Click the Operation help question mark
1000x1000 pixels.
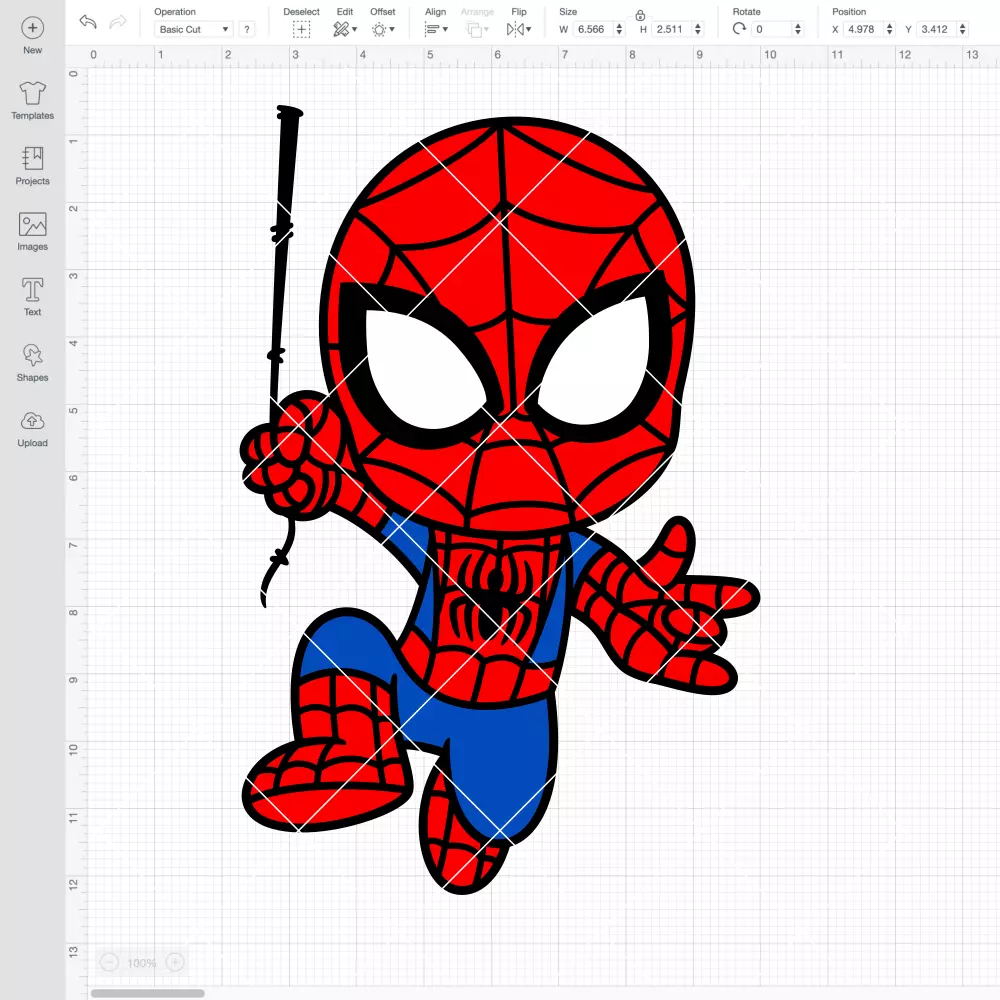click(247, 29)
